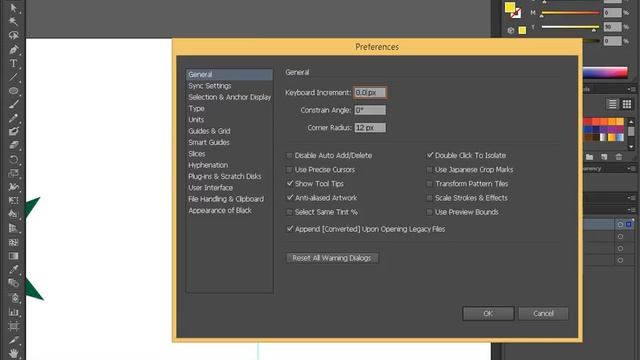640x360 pixels.
Task: Click yellow Fill color box
Action: point(509,7)
